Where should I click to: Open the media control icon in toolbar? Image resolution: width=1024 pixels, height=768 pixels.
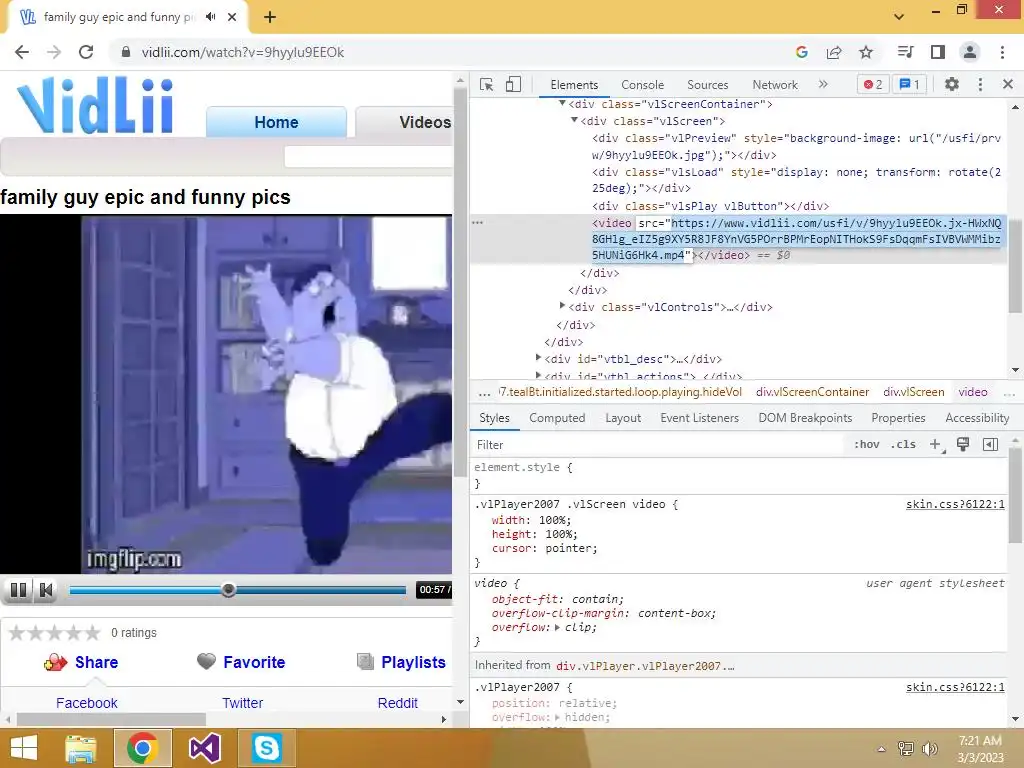point(905,52)
